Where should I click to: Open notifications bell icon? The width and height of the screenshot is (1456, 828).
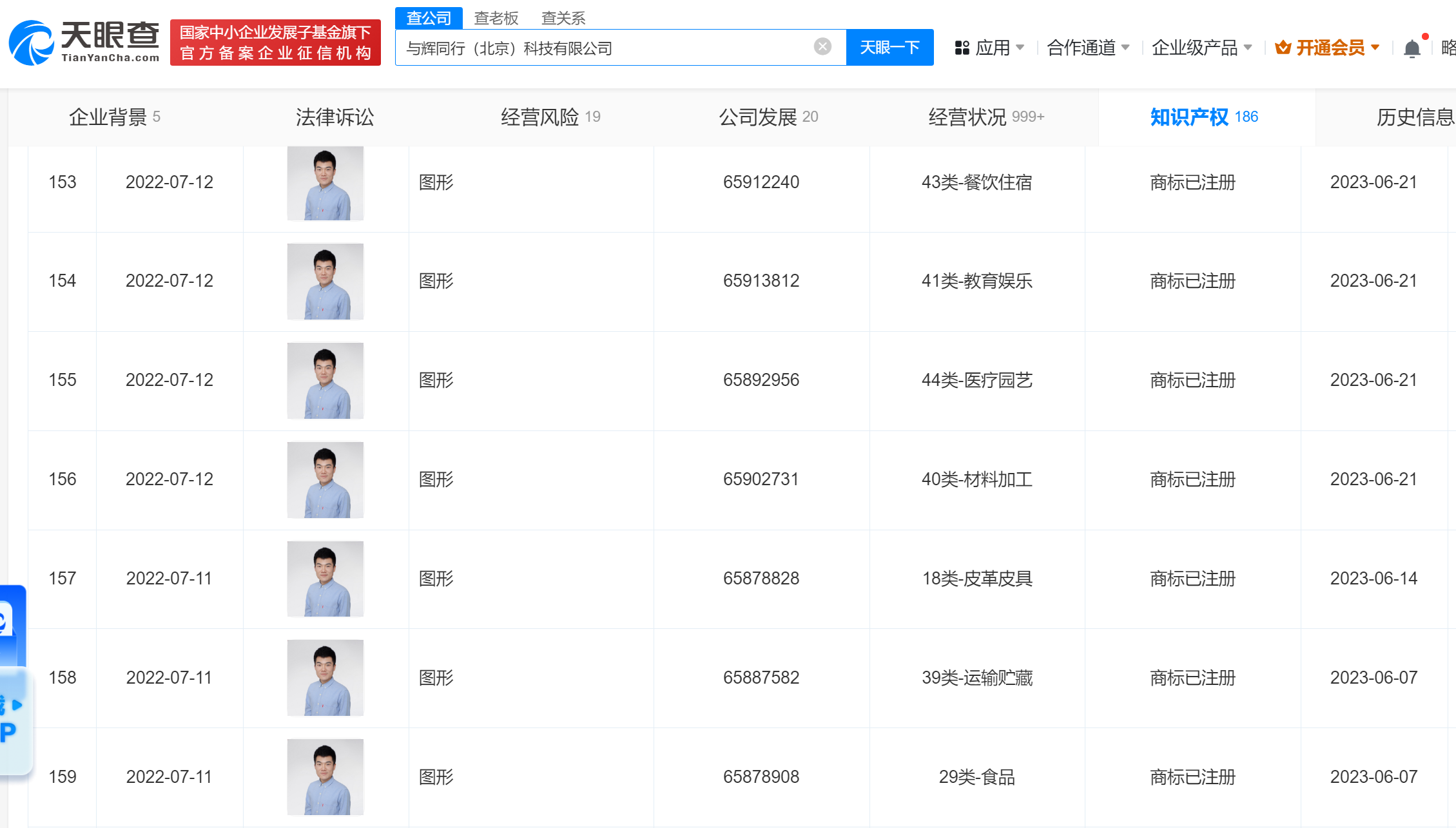pyautogui.click(x=1412, y=48)
